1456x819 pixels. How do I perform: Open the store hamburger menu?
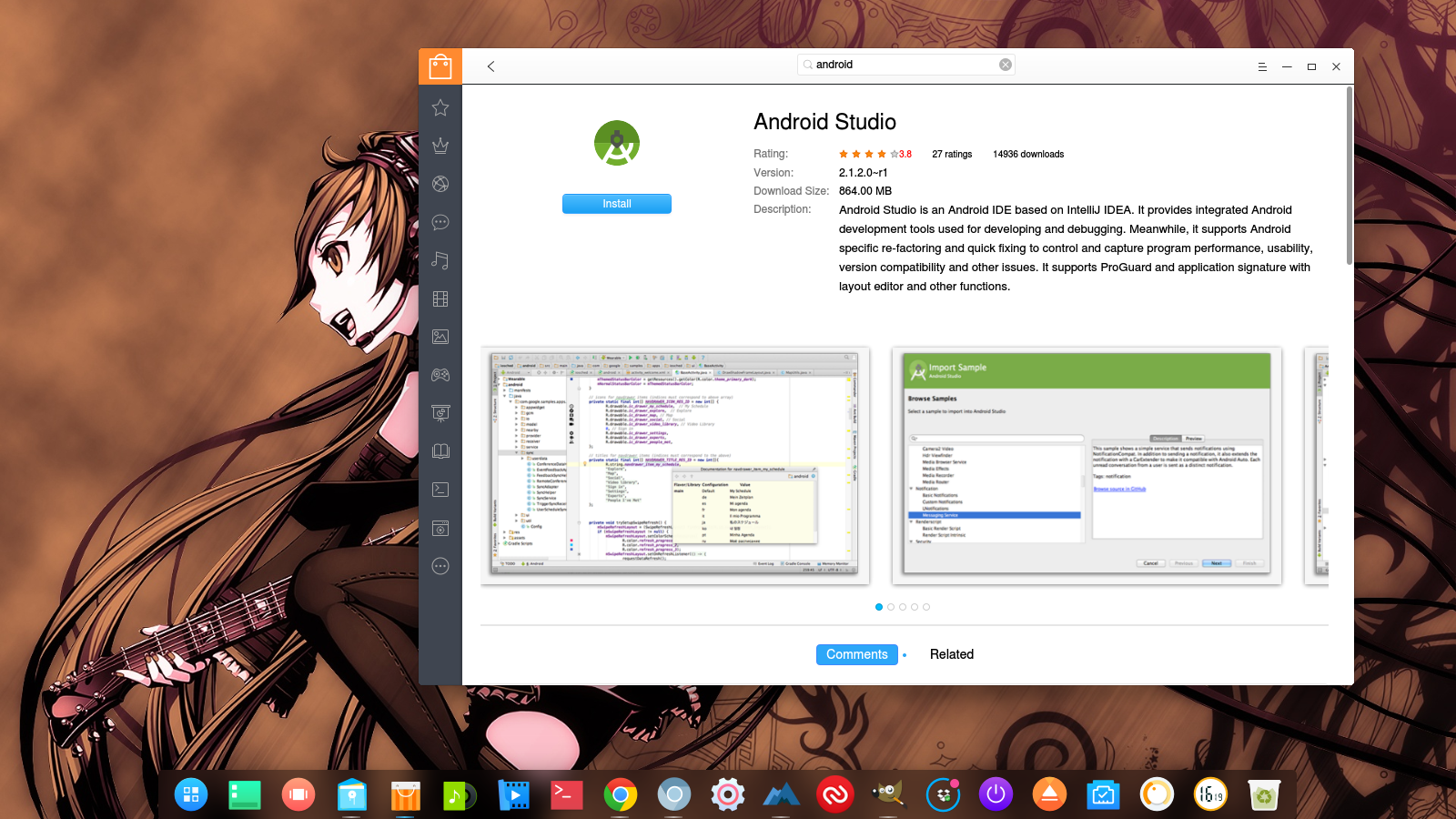click(1262, 66)
